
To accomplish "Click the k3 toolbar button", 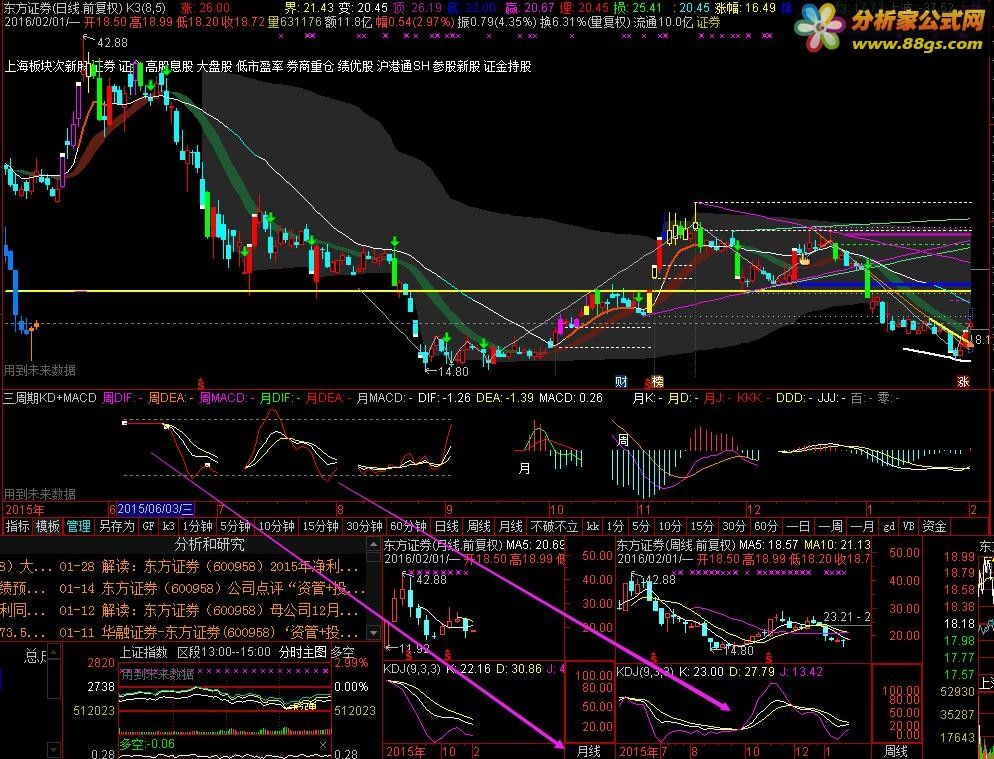I will tap(168, 526).
